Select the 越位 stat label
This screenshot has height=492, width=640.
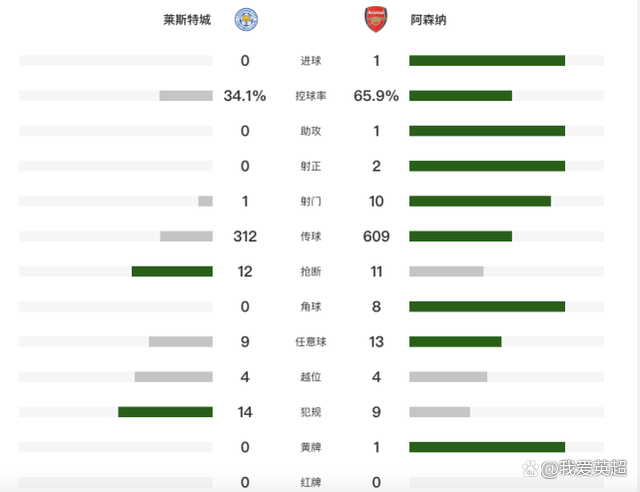pyautogui.click(x=311, y=376)
